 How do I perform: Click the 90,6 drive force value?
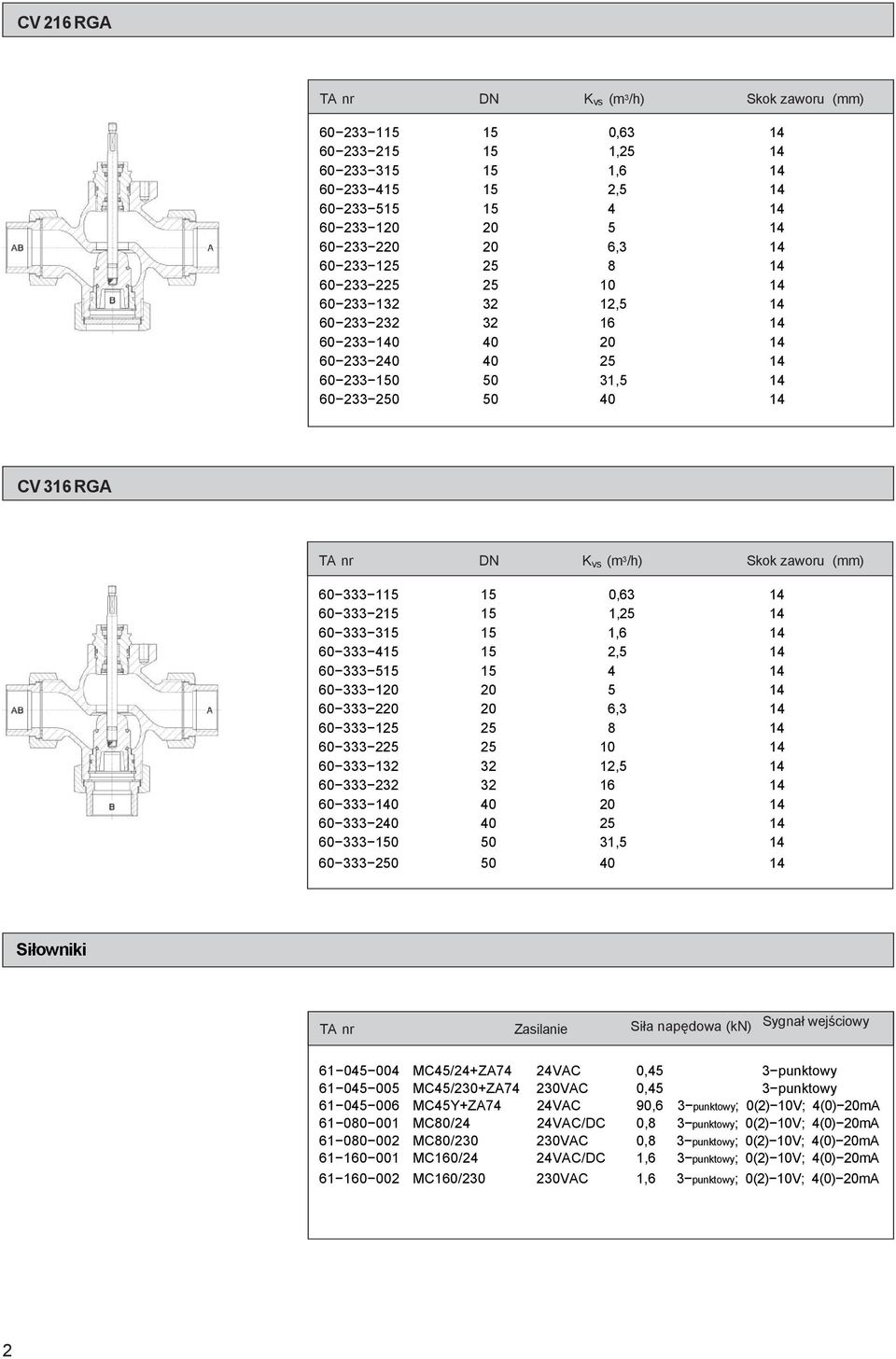[650, 1105]
